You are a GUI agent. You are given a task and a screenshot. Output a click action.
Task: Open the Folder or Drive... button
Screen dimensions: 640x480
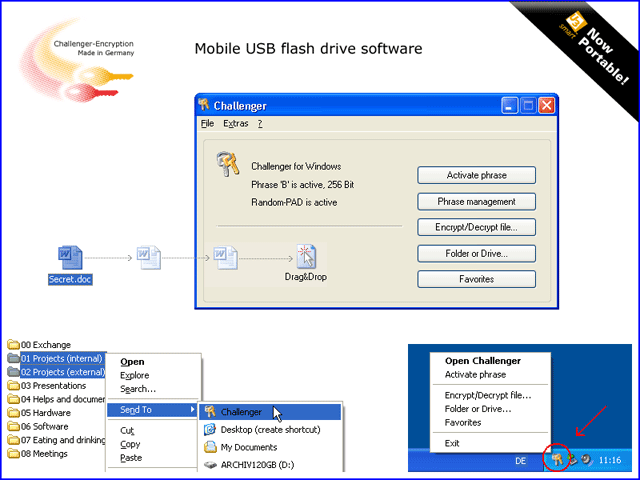pyautogui.click(x=476, y=253)
